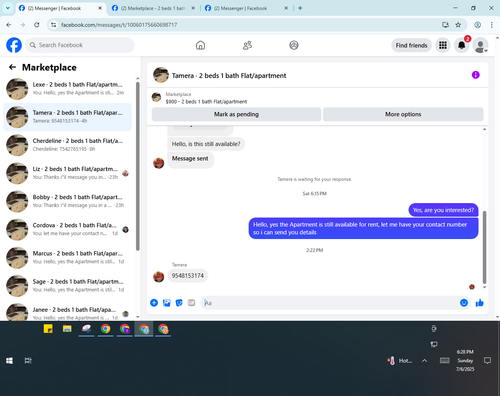Open the Chrome three-dot menu

click(491, 25)
